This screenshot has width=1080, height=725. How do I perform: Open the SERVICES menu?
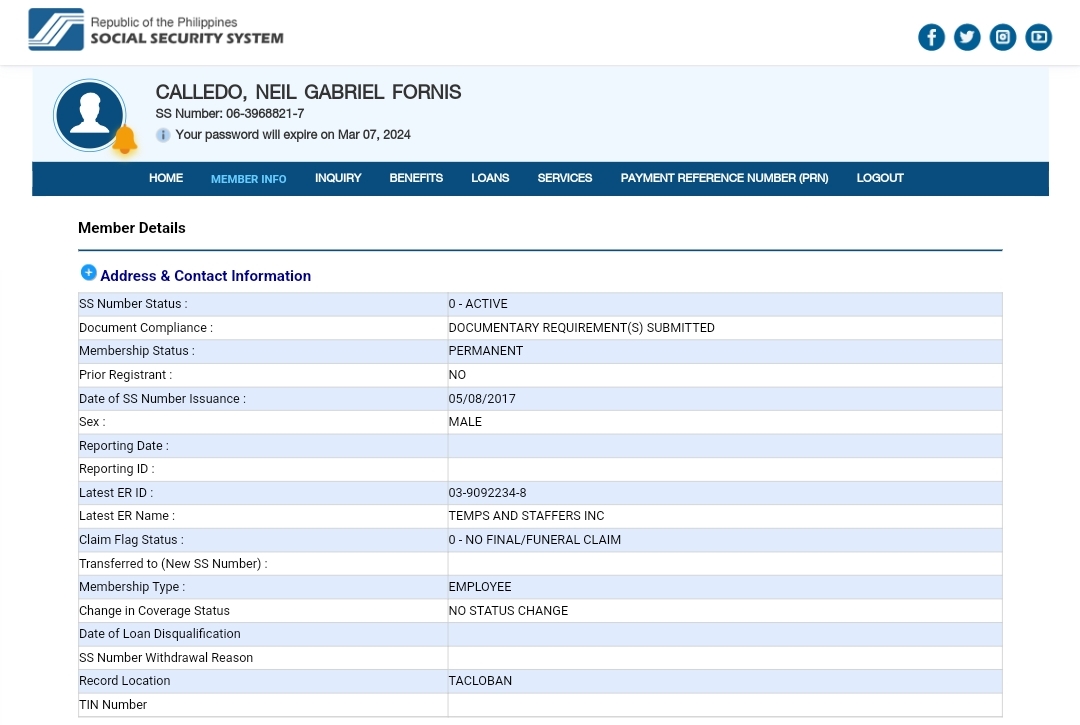tap(565, 178)
